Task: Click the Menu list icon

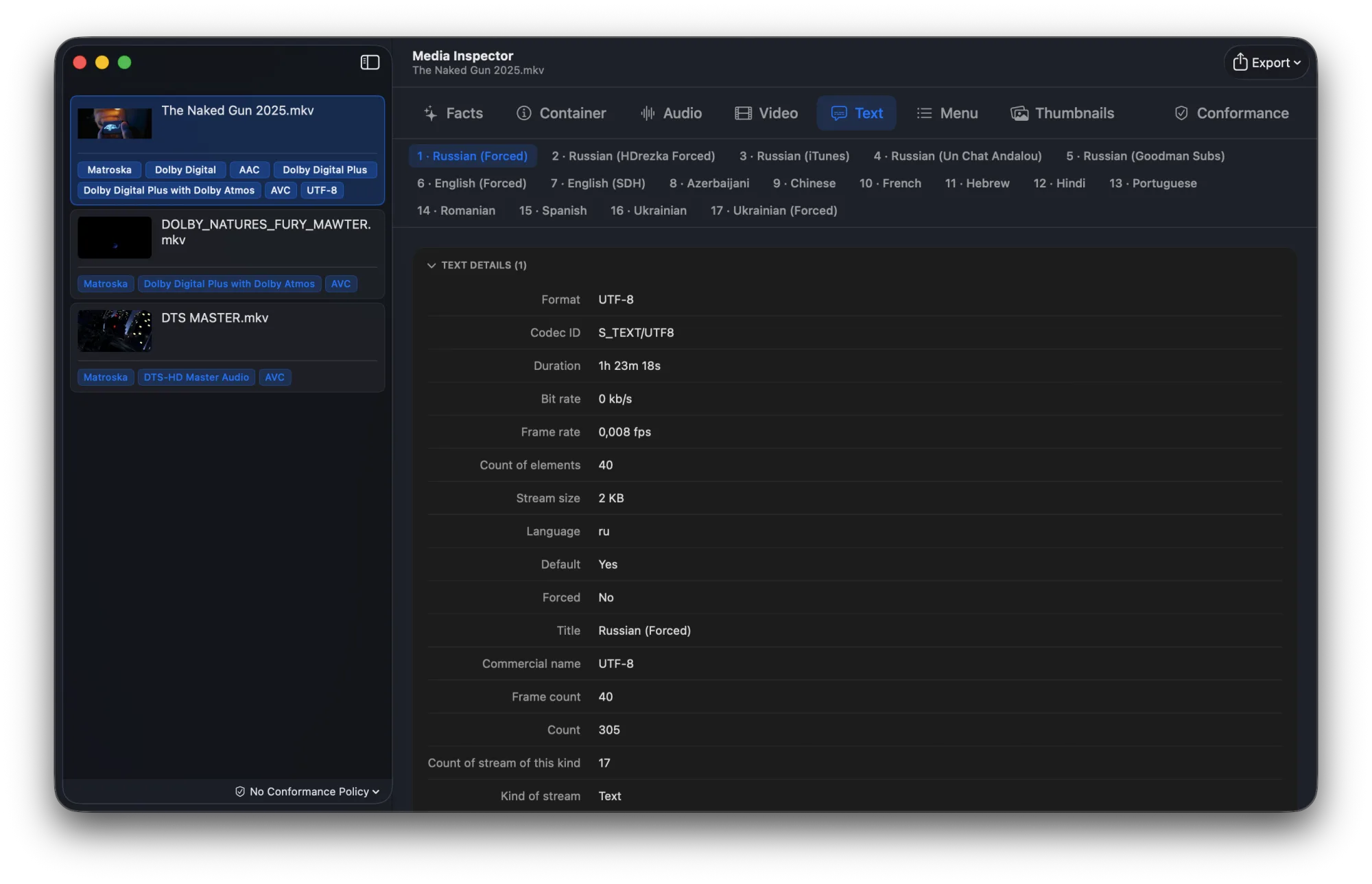Action: [924, 113]
